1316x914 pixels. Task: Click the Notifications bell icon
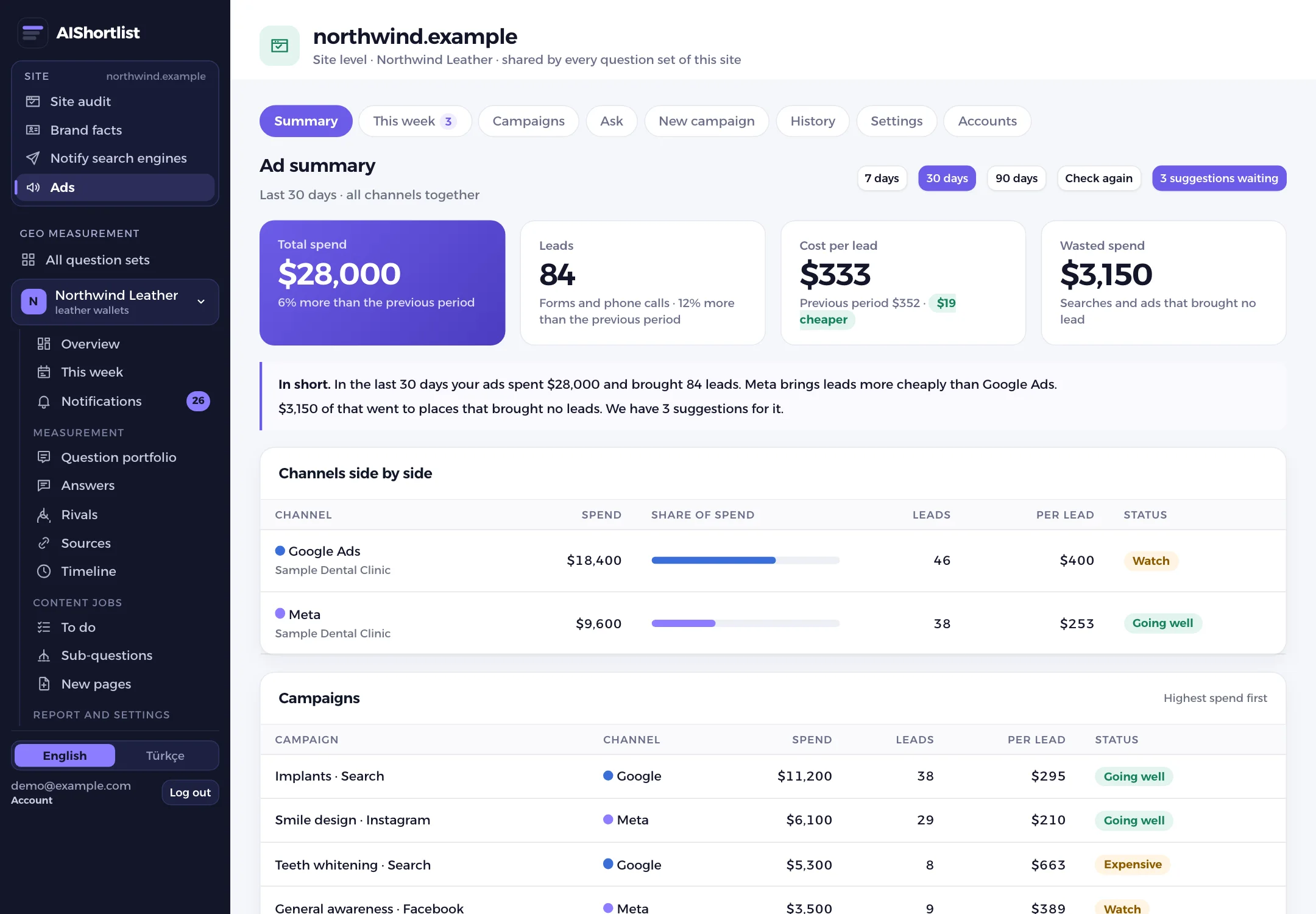[44, 401]
